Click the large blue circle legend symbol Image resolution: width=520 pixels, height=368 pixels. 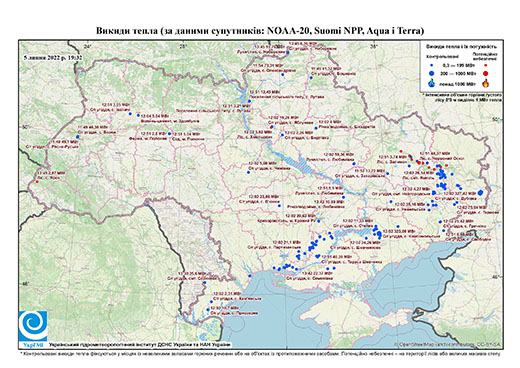431,73
